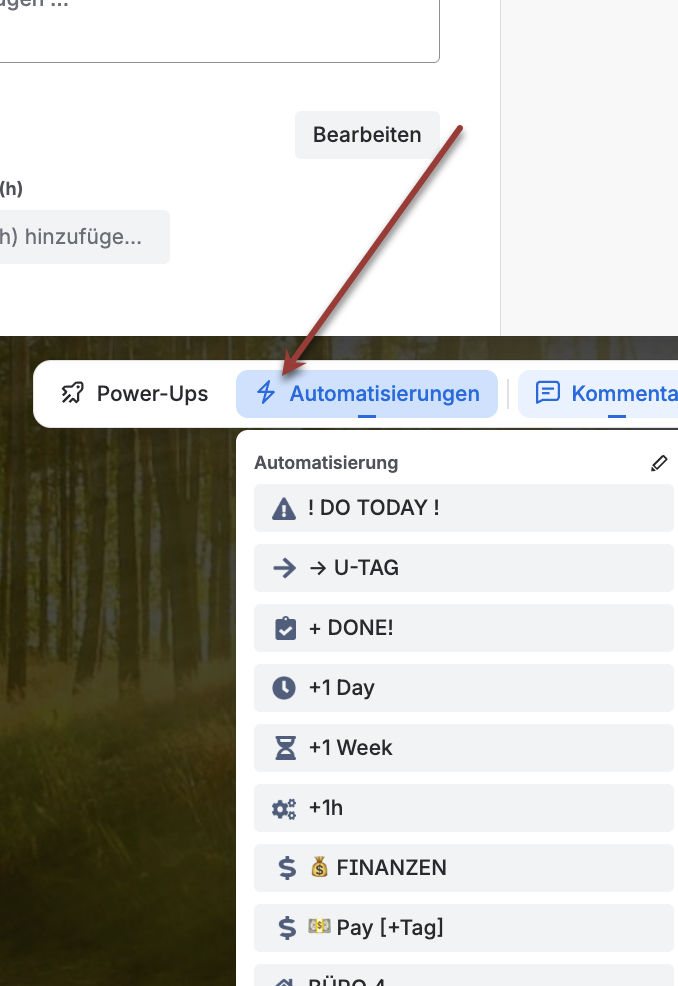The image size is (678, 986).
Task: Click the +1 Week hourglass icon
Action: (285, 748)
